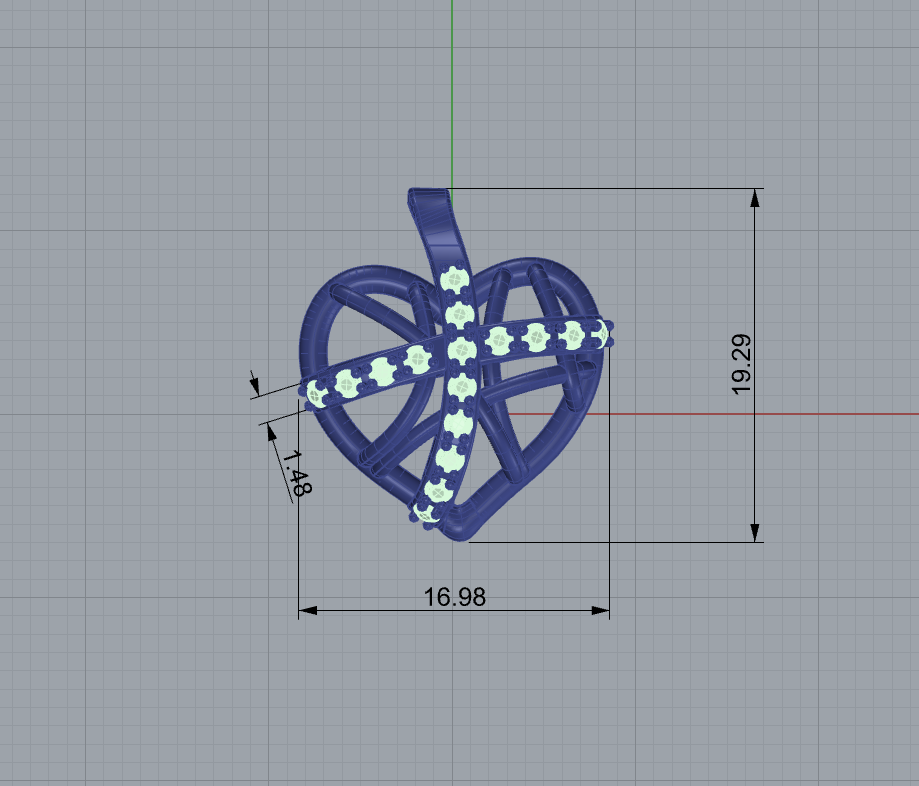Click the center gem where the bands cross
The width and height of the screenshot is (919, 786).
pos(461,350)
